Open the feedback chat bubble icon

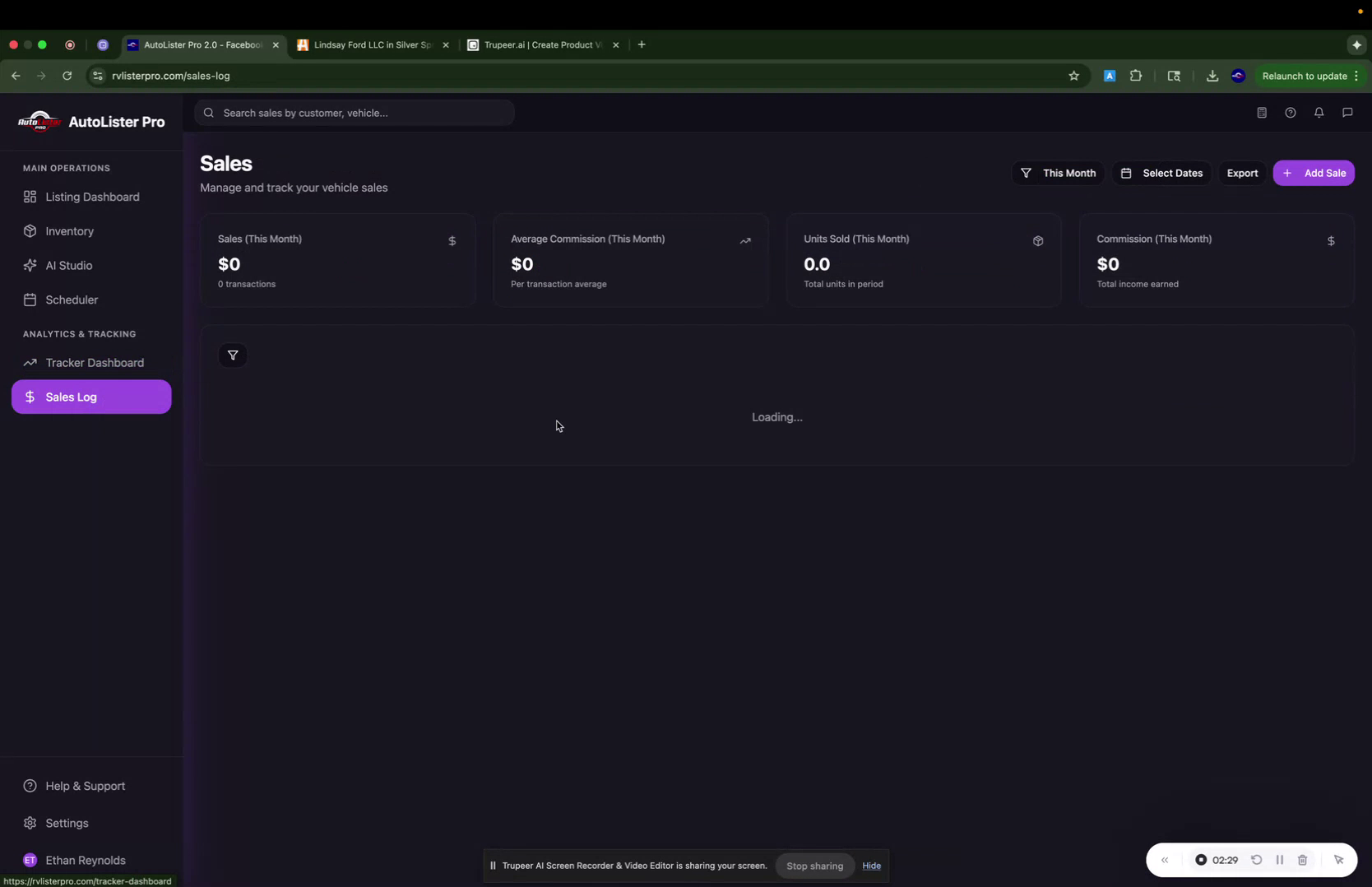click(x=1347, y=113)
